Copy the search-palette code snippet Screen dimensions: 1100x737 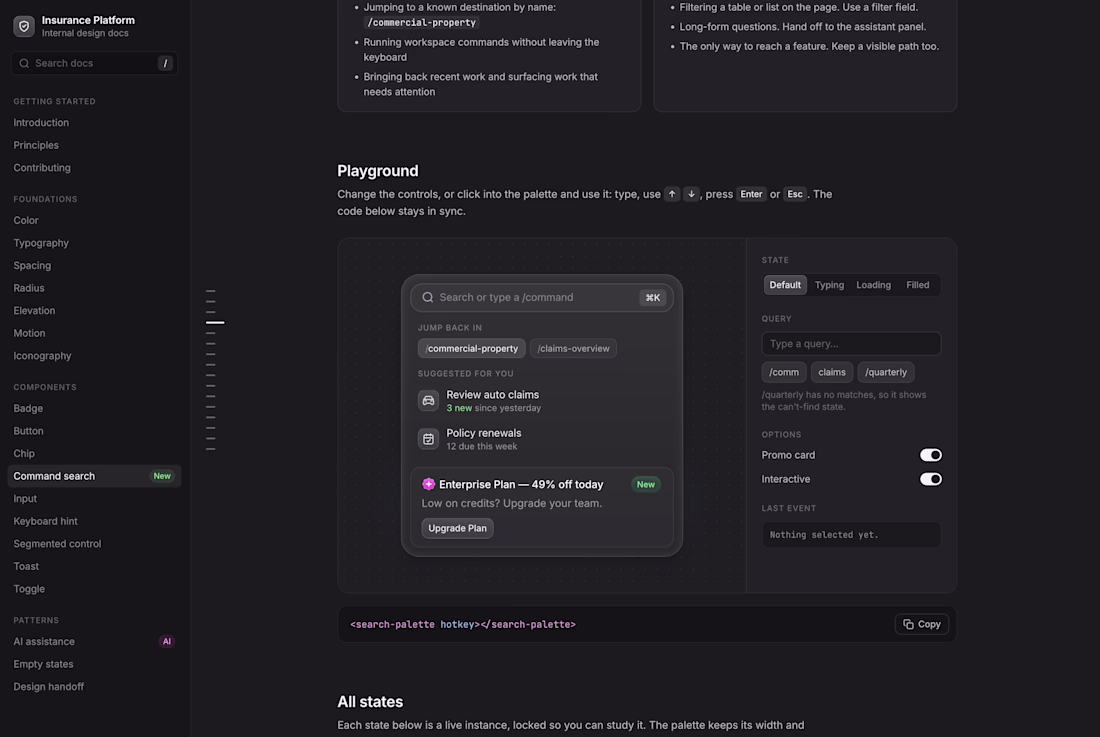(922, 624)
